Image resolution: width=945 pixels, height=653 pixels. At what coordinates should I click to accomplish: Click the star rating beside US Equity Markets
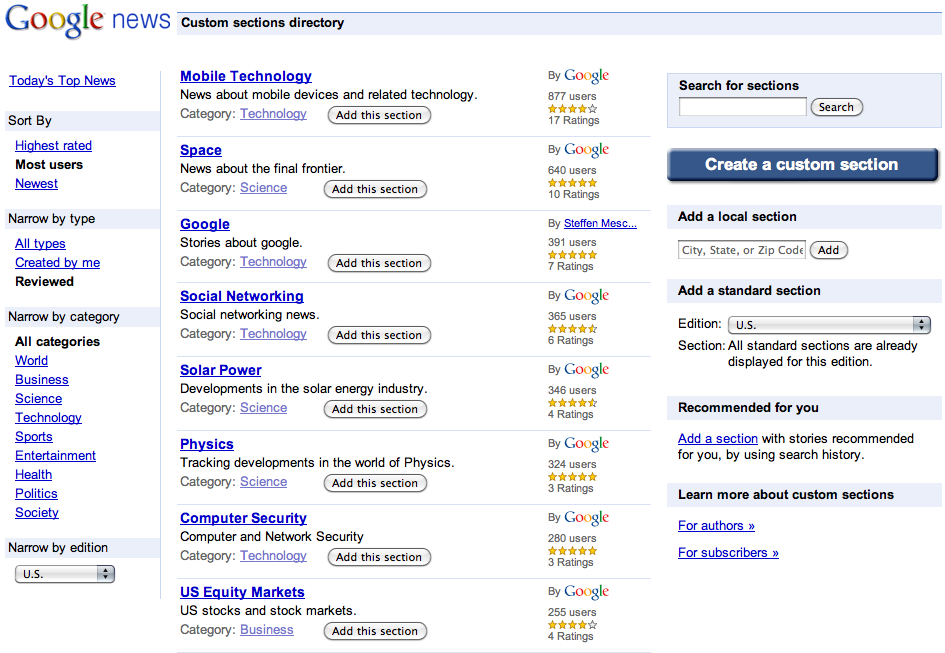571,624
